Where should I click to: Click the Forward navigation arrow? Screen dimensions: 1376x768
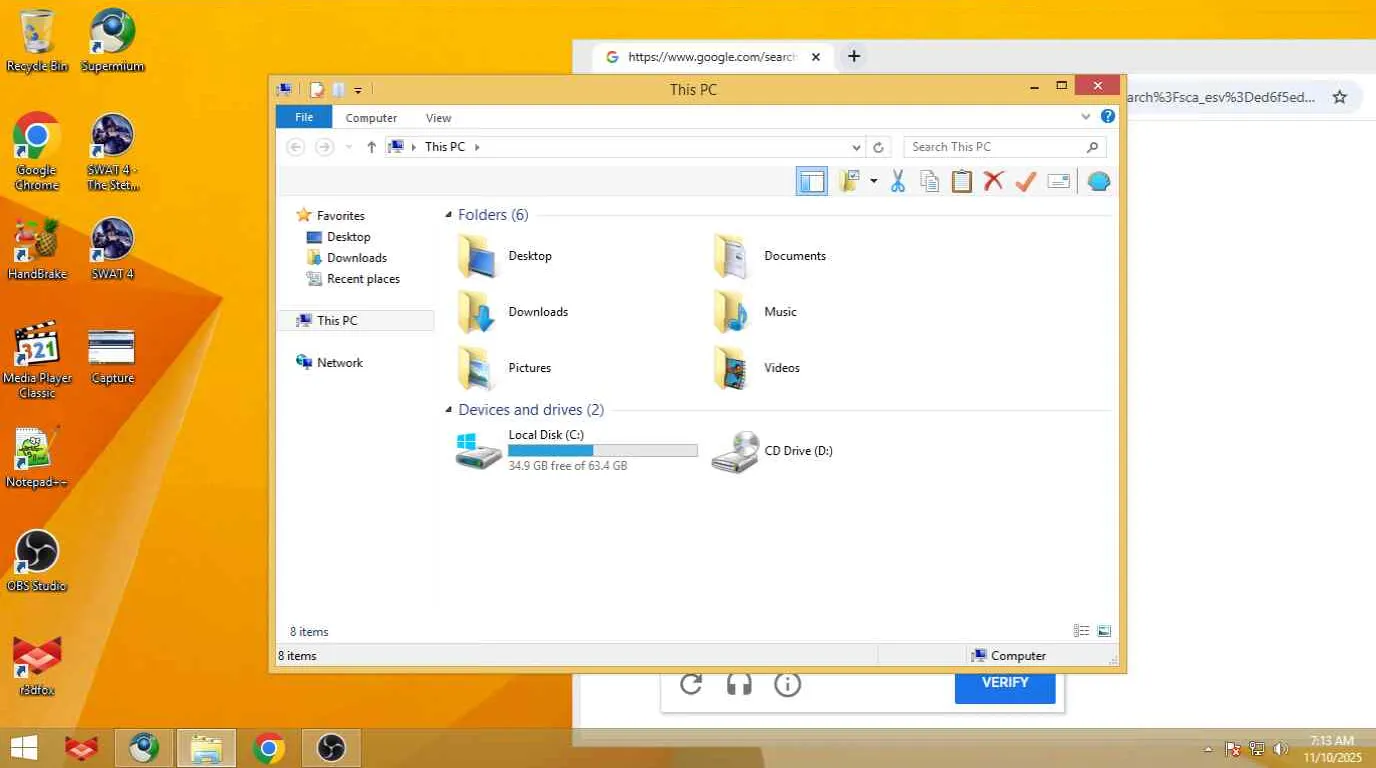(324, 147)
